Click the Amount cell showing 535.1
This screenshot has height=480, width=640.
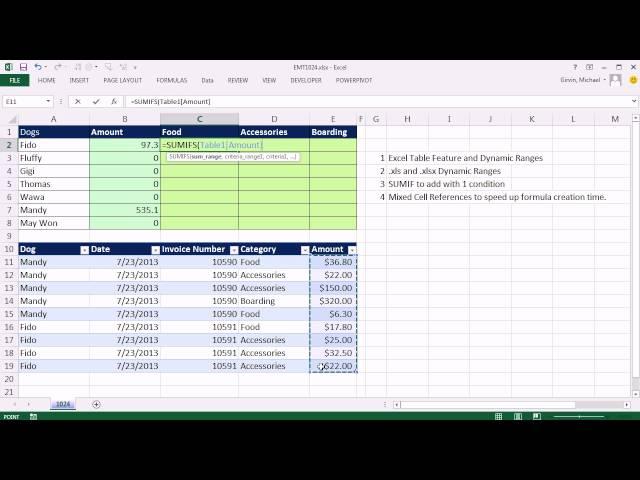point(125,210)
